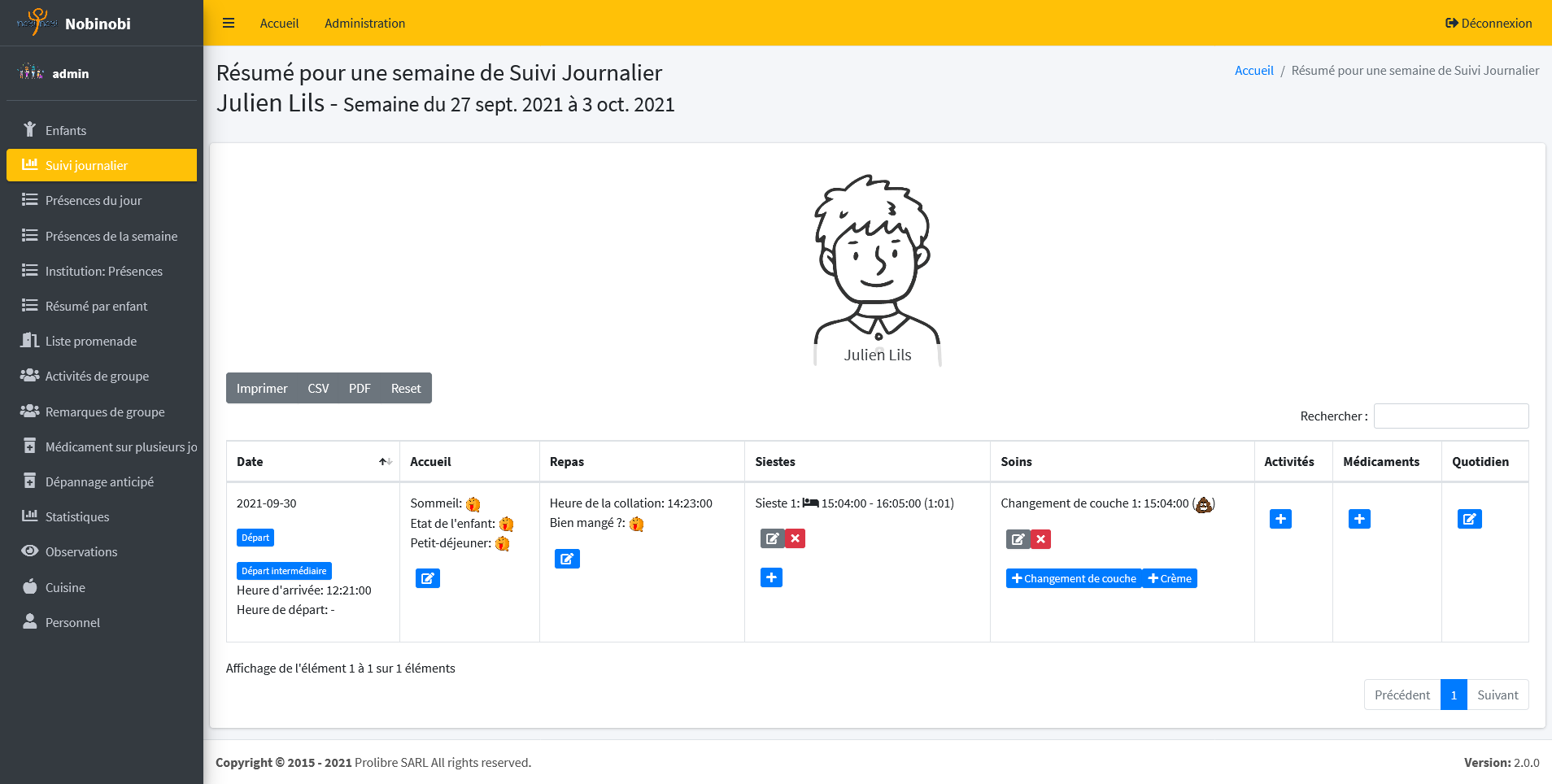1552x784 pixels.
Task: Edit the Accueil entry
Action: coord(428,578)
